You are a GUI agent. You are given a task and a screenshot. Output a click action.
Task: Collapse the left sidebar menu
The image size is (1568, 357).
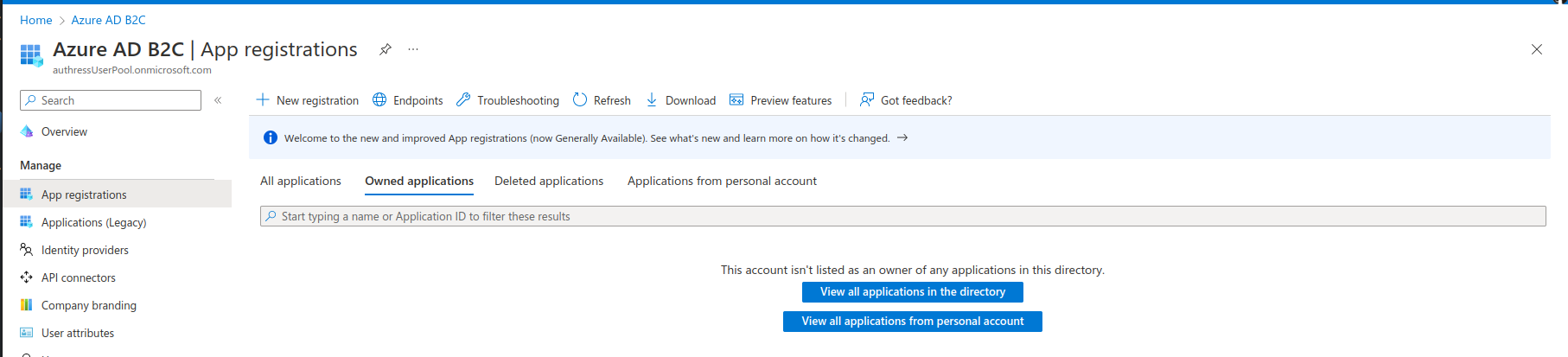[218, 100]
